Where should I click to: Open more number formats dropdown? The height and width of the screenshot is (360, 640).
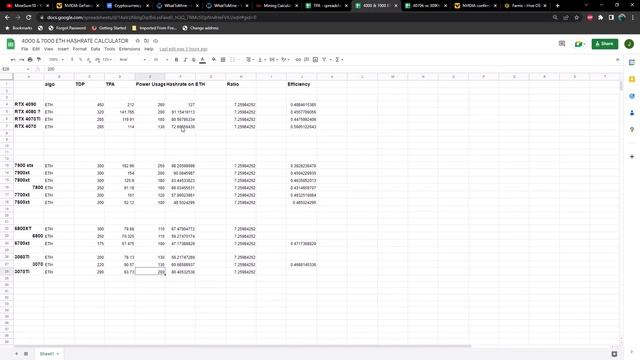point(107,60)
